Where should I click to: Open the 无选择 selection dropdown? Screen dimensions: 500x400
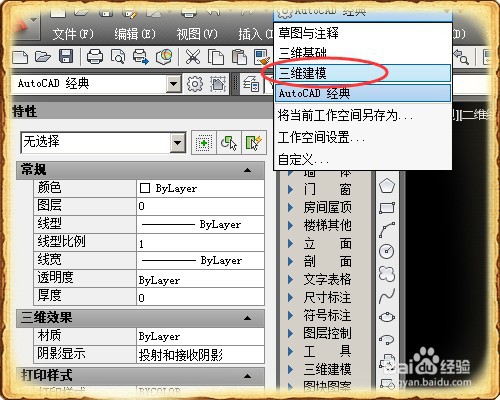click(x=178, y=143)
